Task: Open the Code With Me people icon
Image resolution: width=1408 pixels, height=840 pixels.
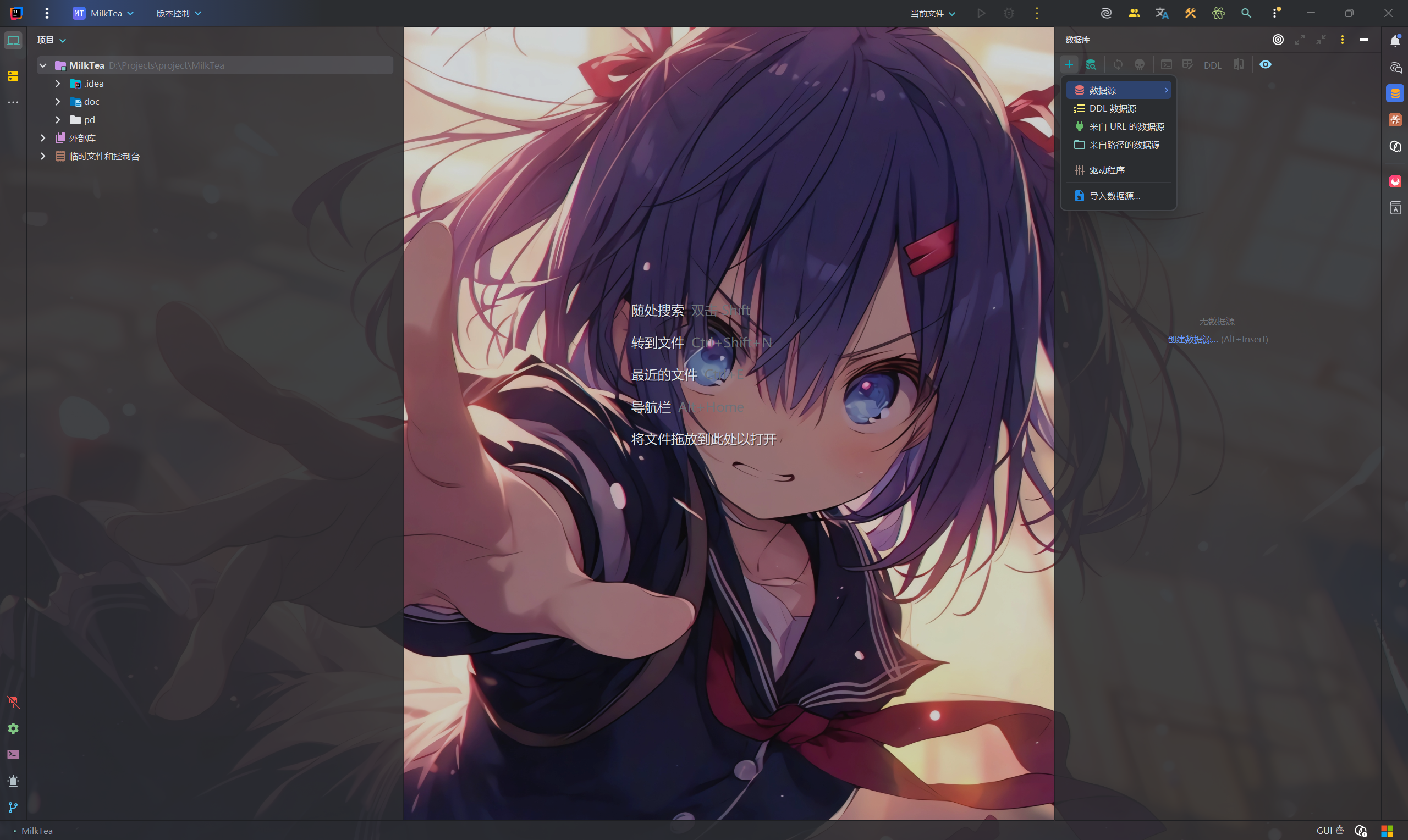Action: click(x=1134, y=13)
